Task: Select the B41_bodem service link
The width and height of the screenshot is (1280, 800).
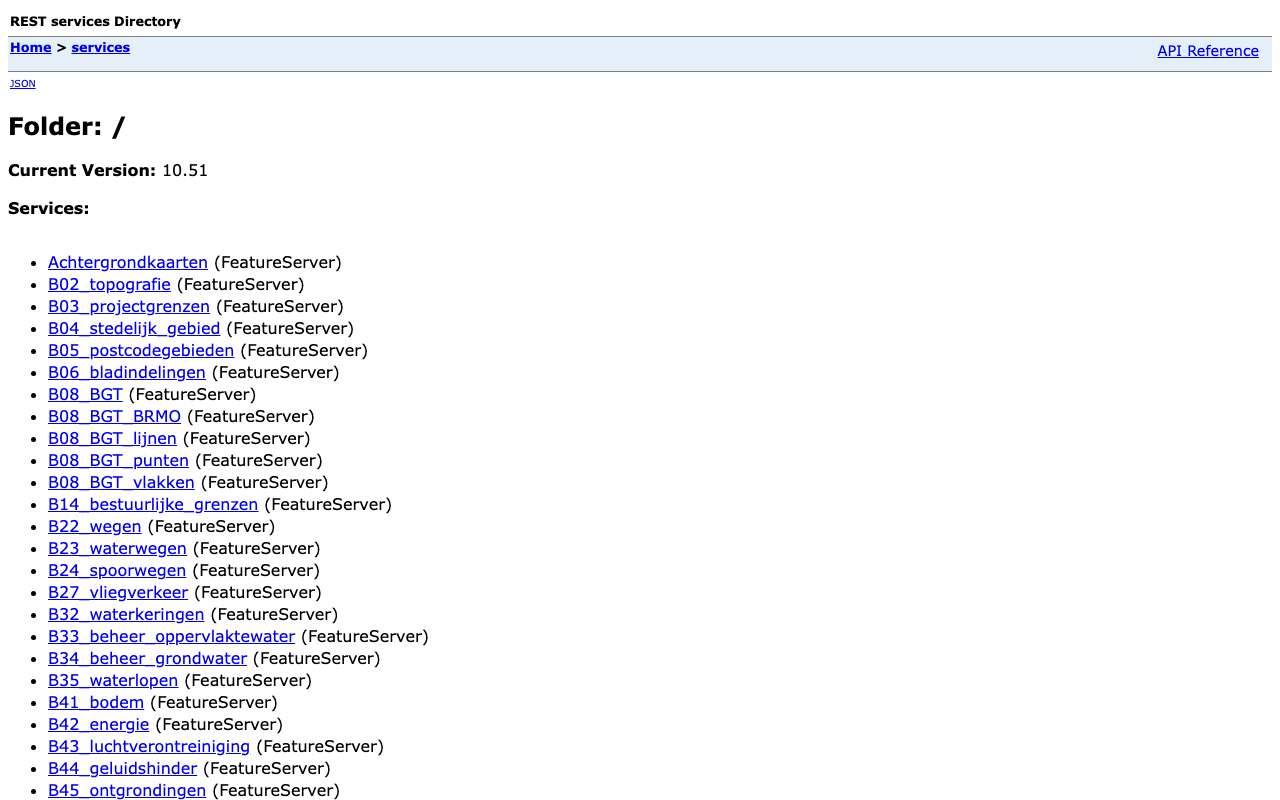Action: coord(96,702)
